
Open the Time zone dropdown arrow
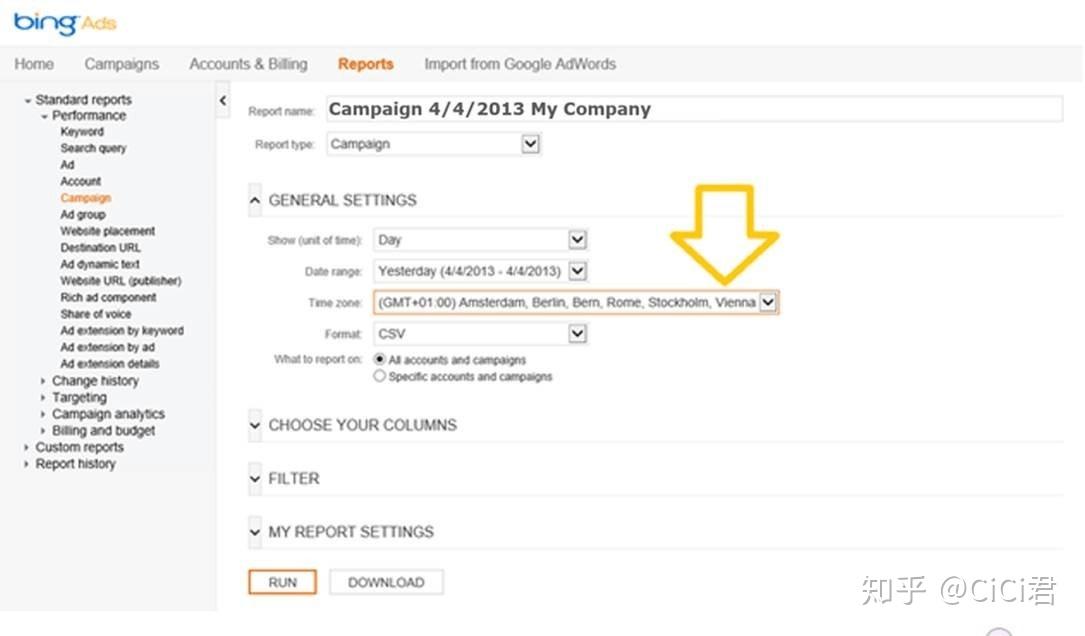click(x=767, y=302)
